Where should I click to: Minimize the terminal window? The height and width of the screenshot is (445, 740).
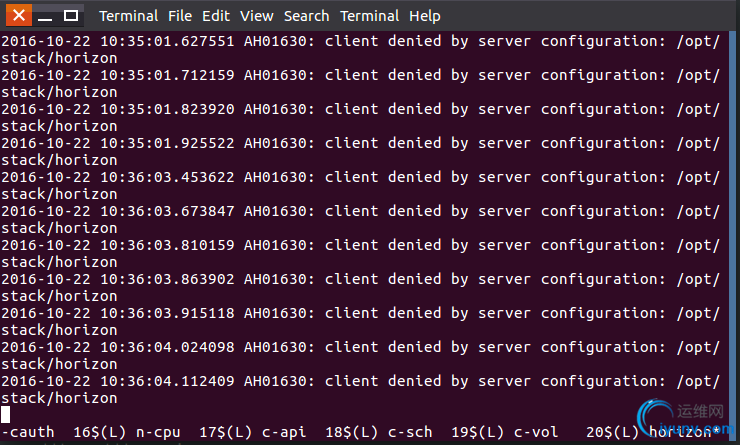click(45, 17)
